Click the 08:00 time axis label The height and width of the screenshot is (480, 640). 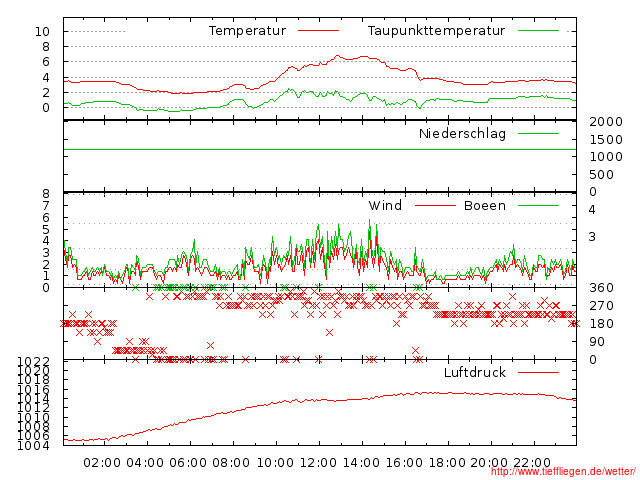(231, 463)
